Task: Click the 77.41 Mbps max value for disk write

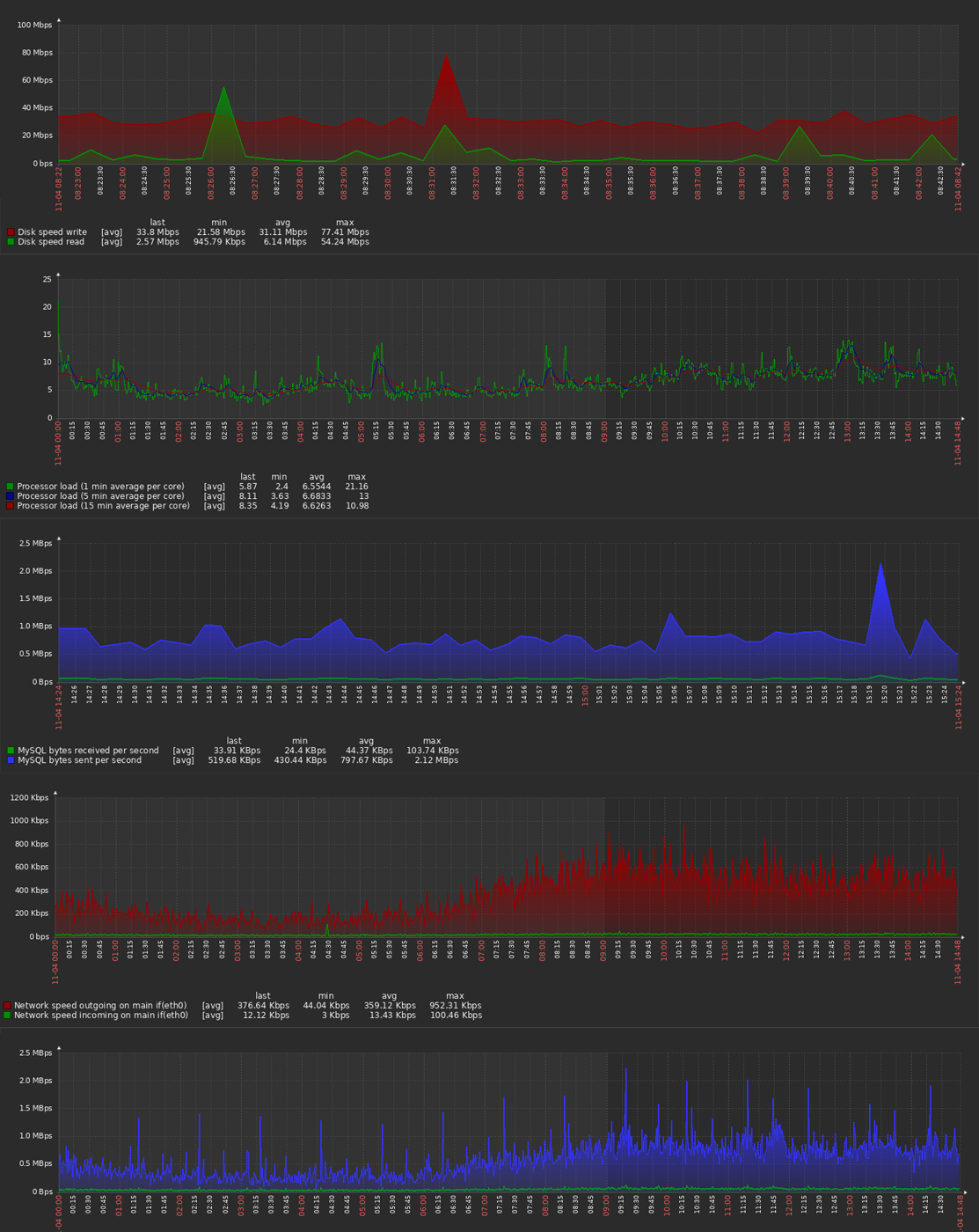Action: pyautogui.click(x=345, y=232)
